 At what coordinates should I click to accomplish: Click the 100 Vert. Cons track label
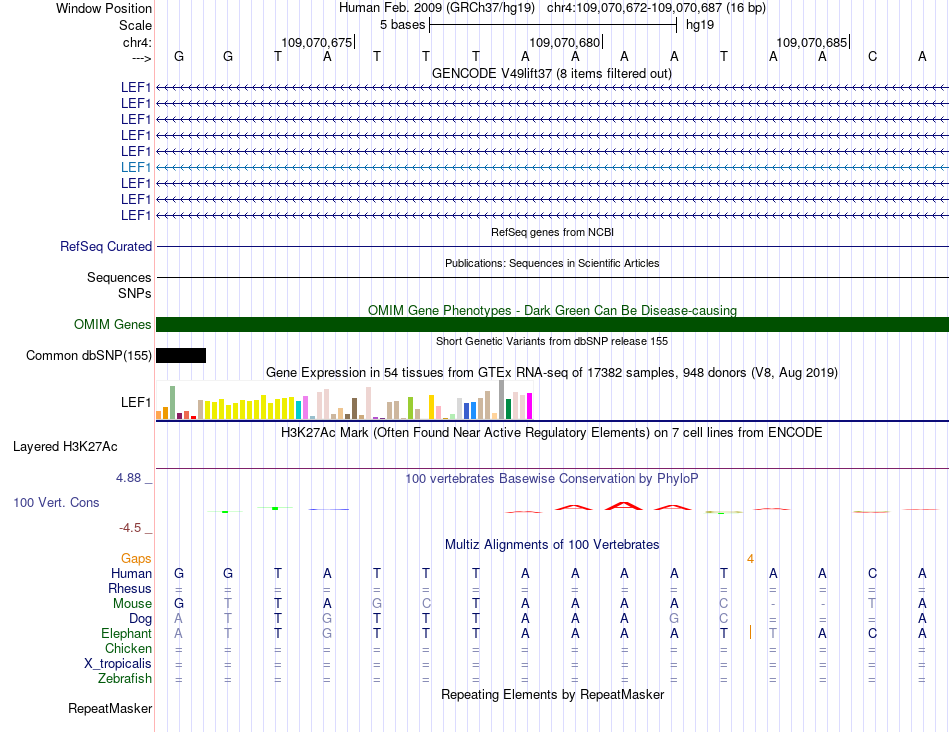(x=56, y=502)
